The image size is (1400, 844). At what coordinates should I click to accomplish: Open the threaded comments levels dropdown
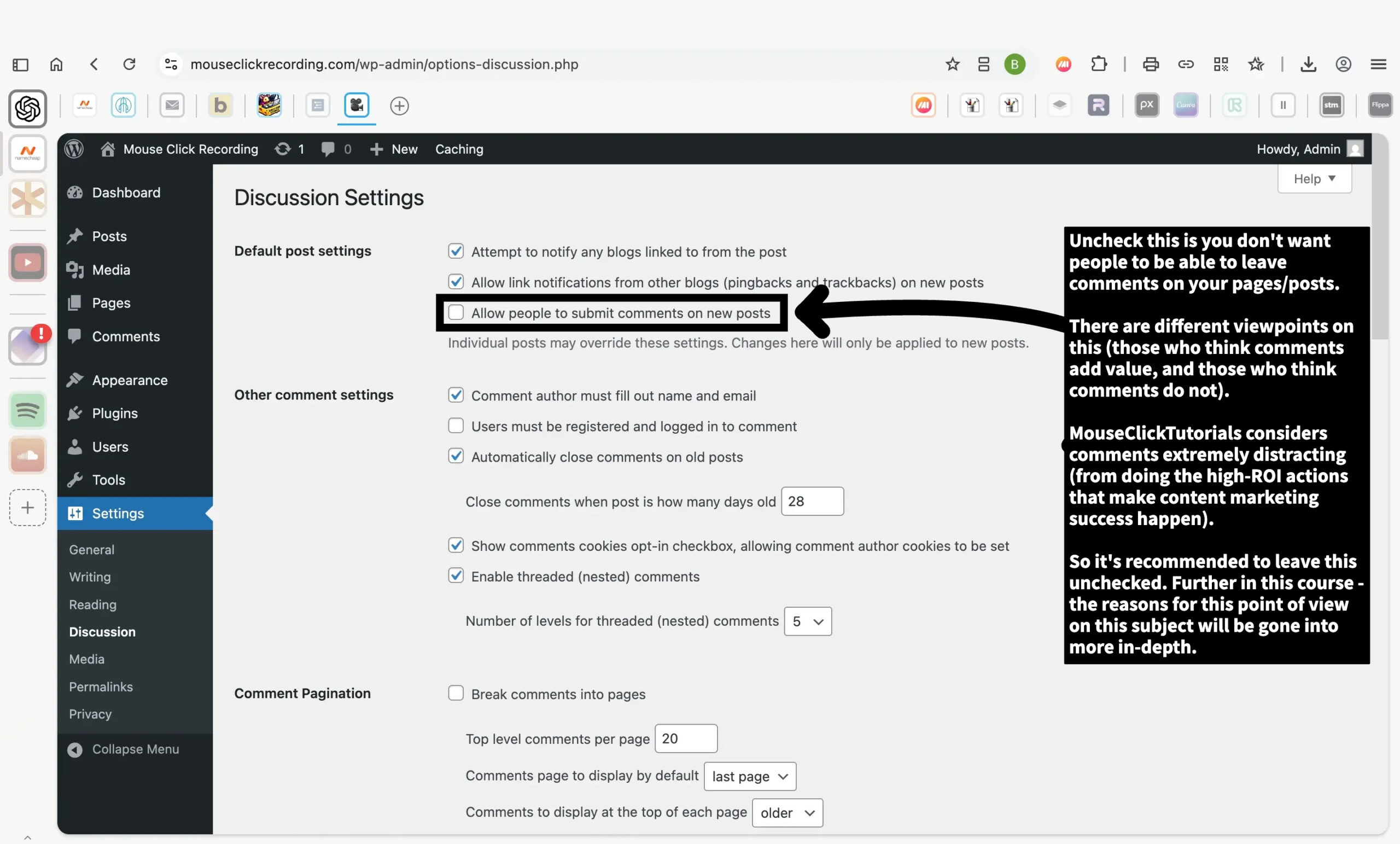807,621
